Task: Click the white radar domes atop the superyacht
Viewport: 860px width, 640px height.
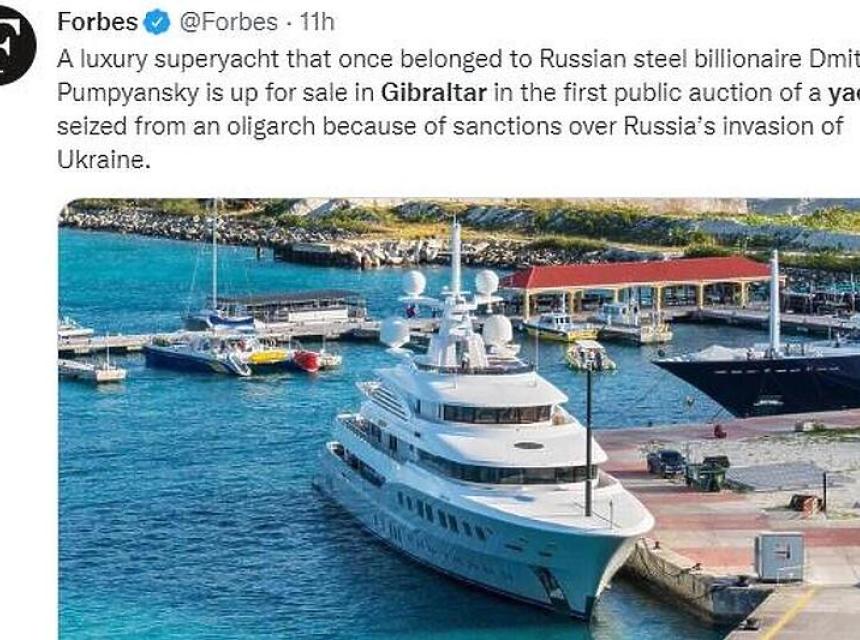Action: [x=450, y=300]
